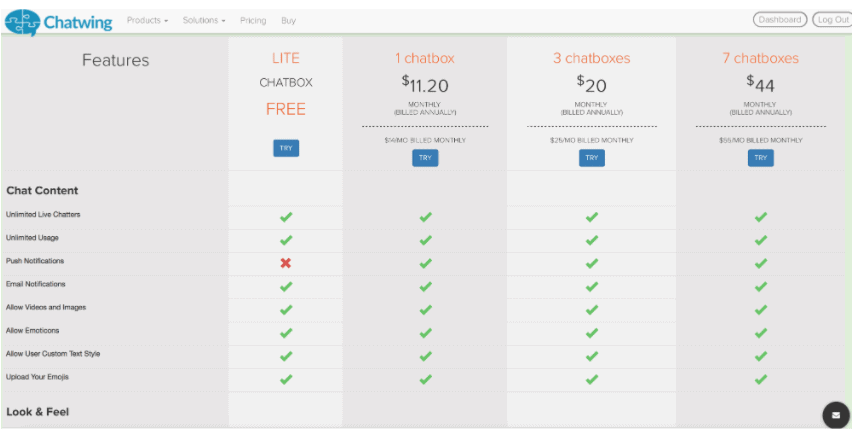Click LITE checkmark for Allow Videos and Images

coord(286,310)
